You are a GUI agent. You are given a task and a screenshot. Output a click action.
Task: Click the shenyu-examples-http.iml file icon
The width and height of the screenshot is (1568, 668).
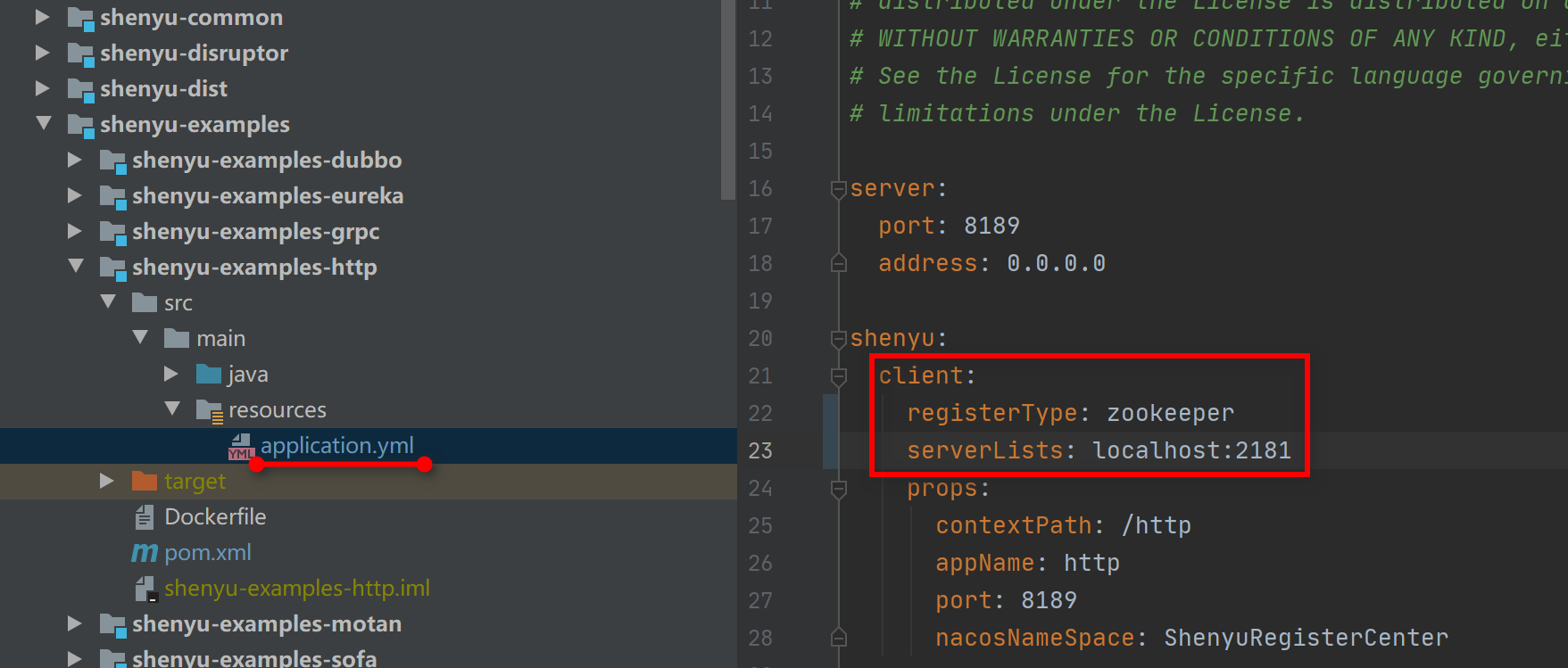pyautogui.click(x=145, y=589)
